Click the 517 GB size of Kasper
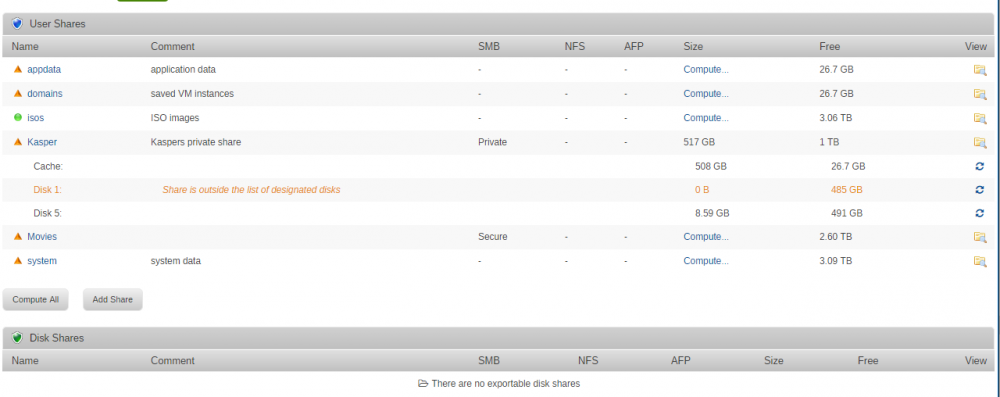The width and height of the screenshot is (1000, 397). tap(699, 142)
